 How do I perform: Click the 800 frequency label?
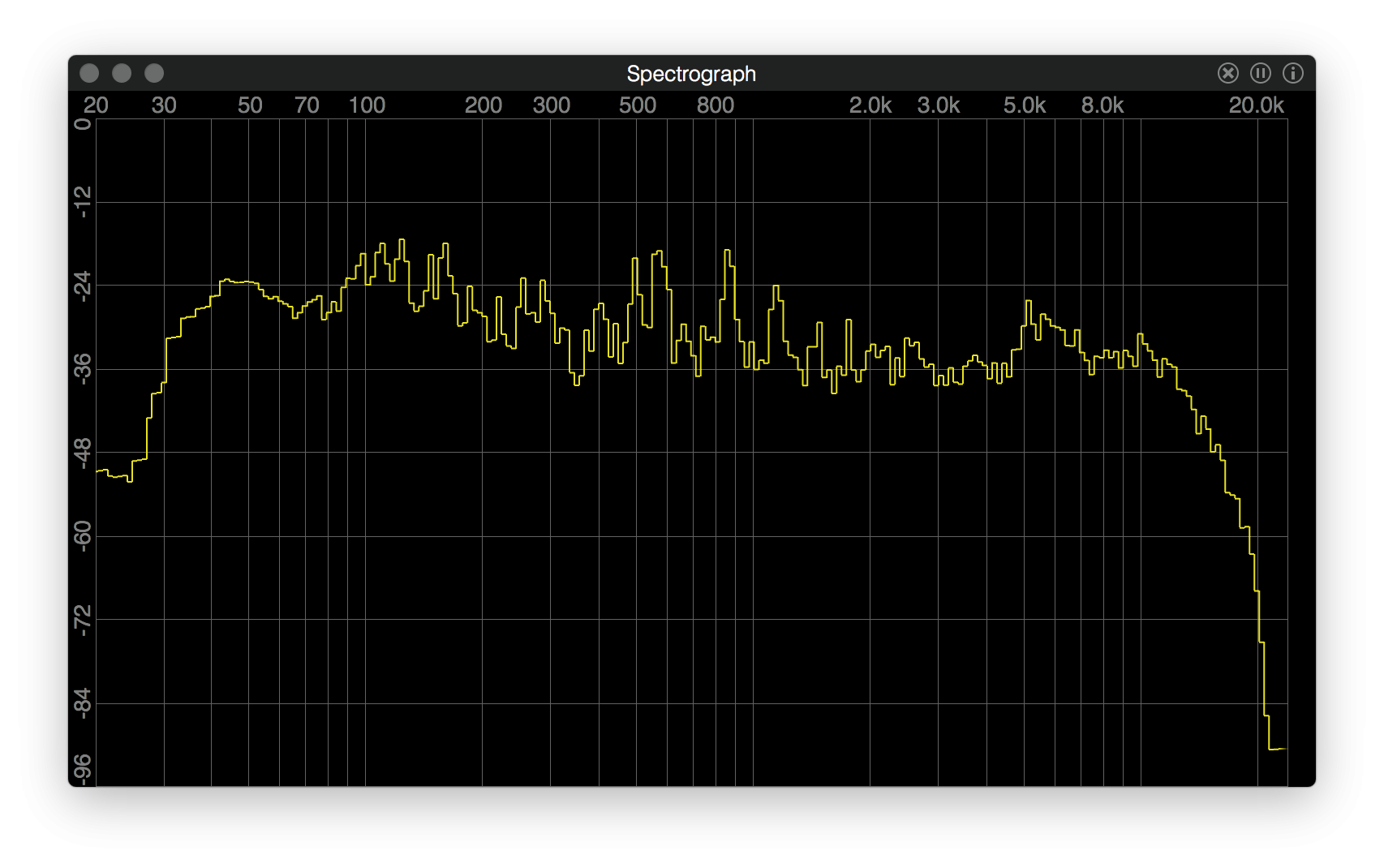click(x=716, y=105)
